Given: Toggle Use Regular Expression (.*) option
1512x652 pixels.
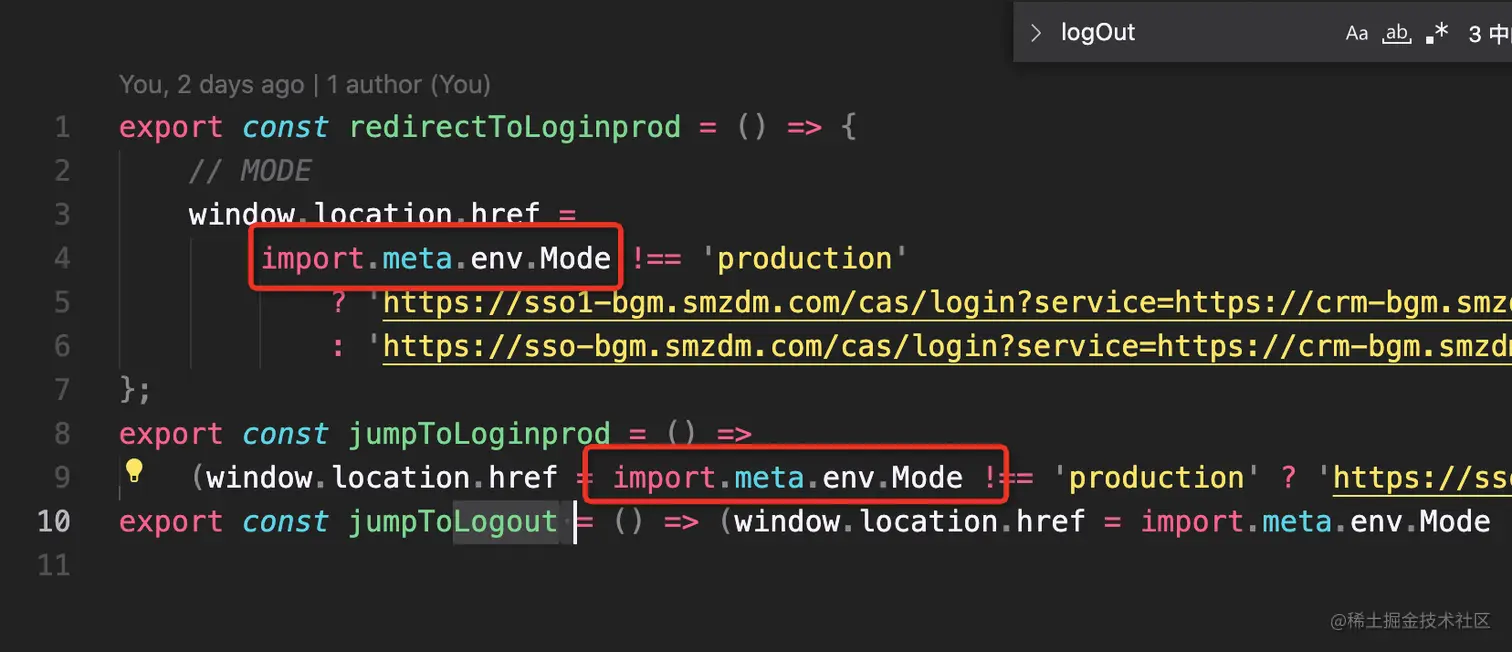Looking at the screenshot, I should pyautogui.click(x=1437, y=33).
